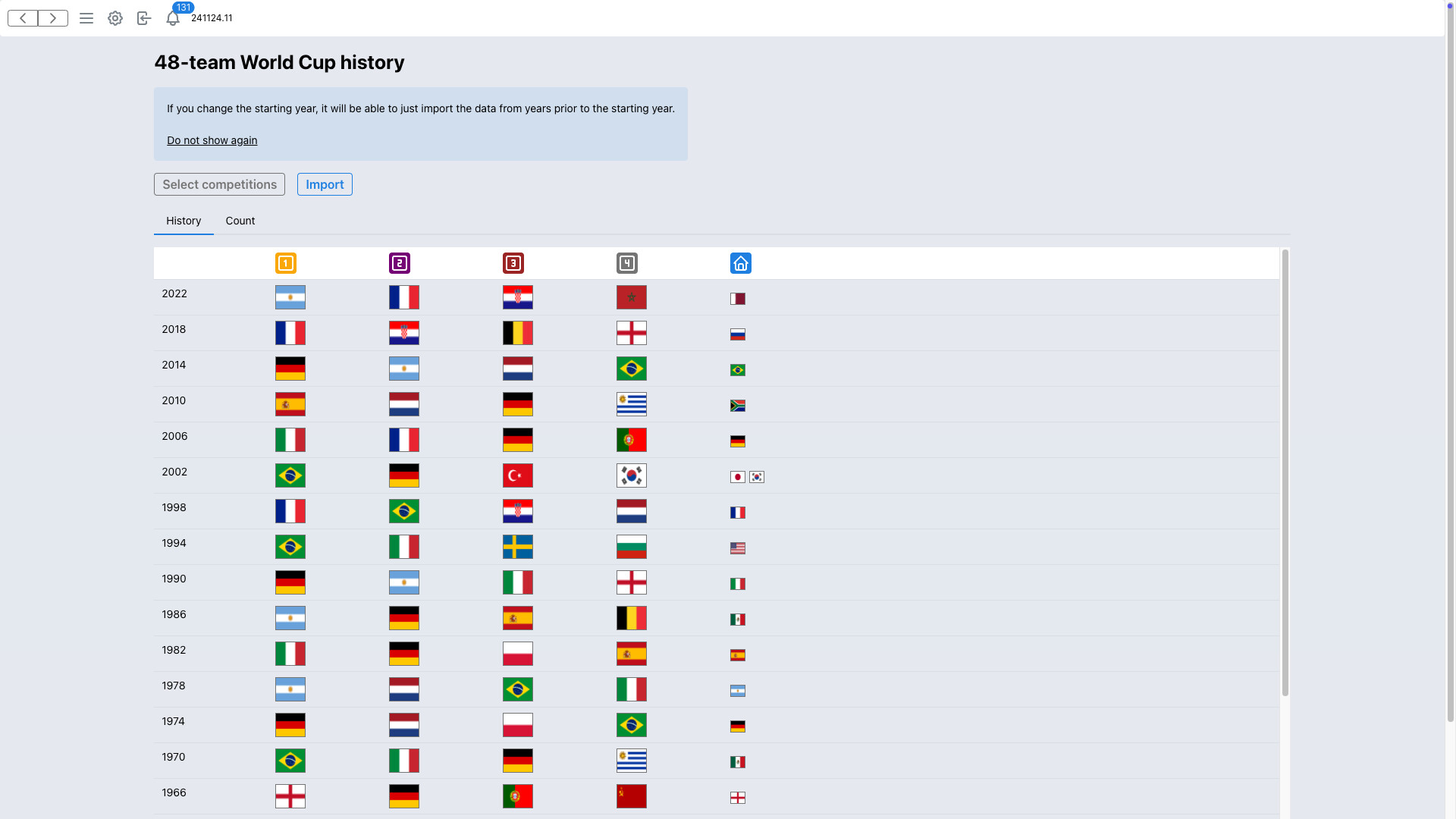Click Argentina's winner flag for 2022
Screen dimensions: 1456x819
pyautogui.click(x=290, y=297)
